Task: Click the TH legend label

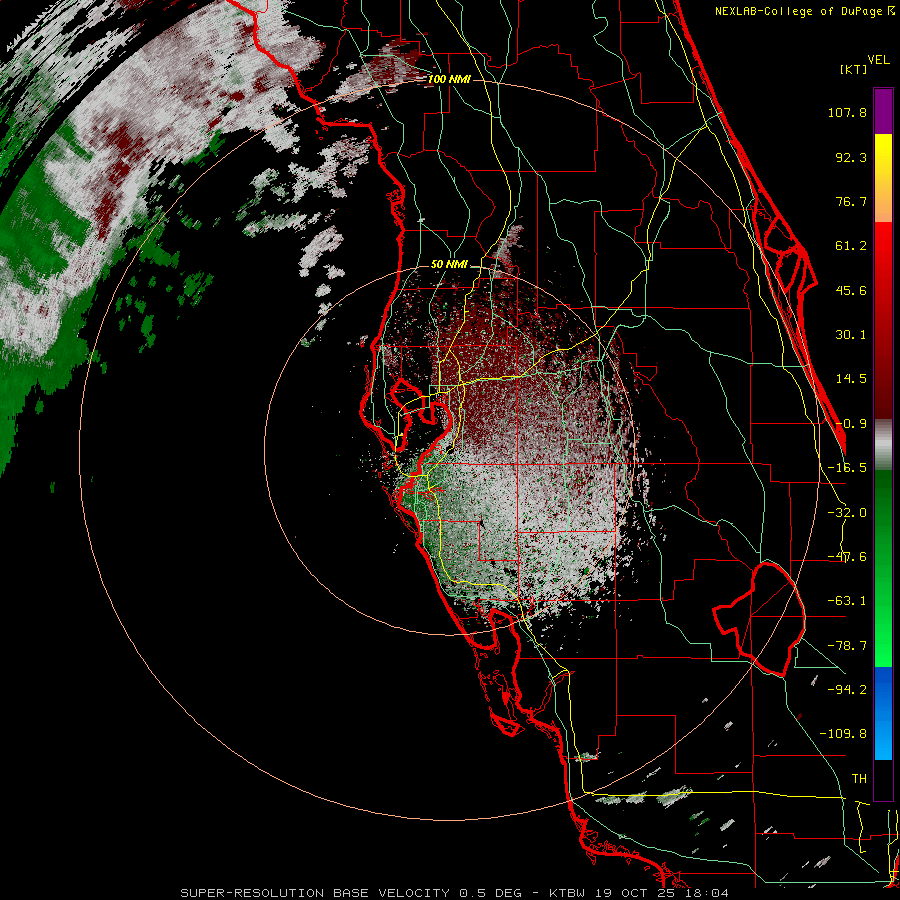Action: [859, 779]
